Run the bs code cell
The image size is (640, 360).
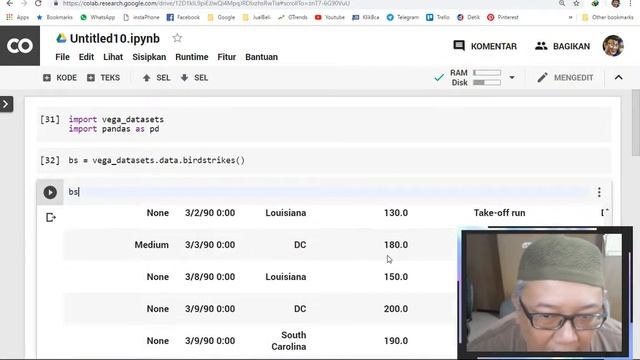[50, 192]
